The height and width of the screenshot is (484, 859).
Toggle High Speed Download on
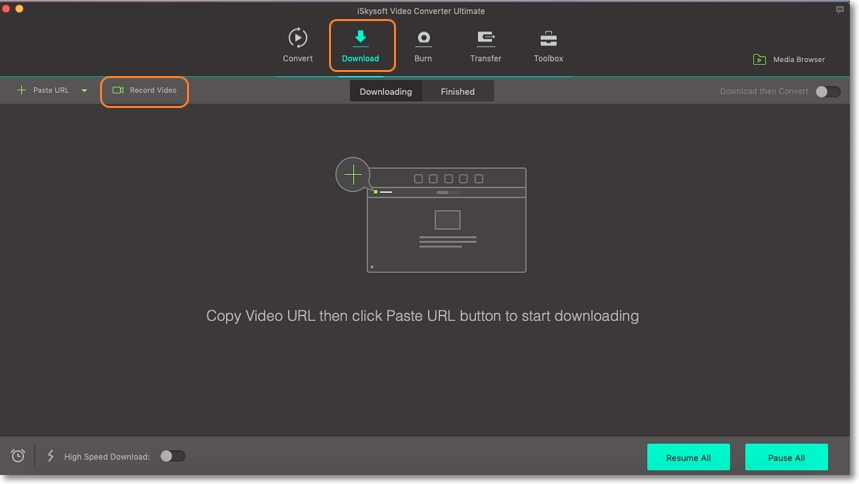click(172, 456)
